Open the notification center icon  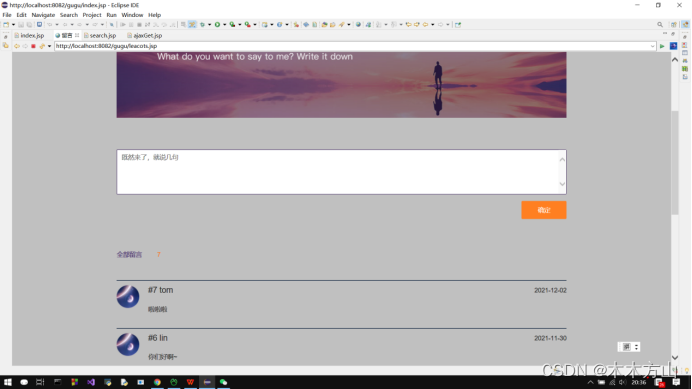676,382
